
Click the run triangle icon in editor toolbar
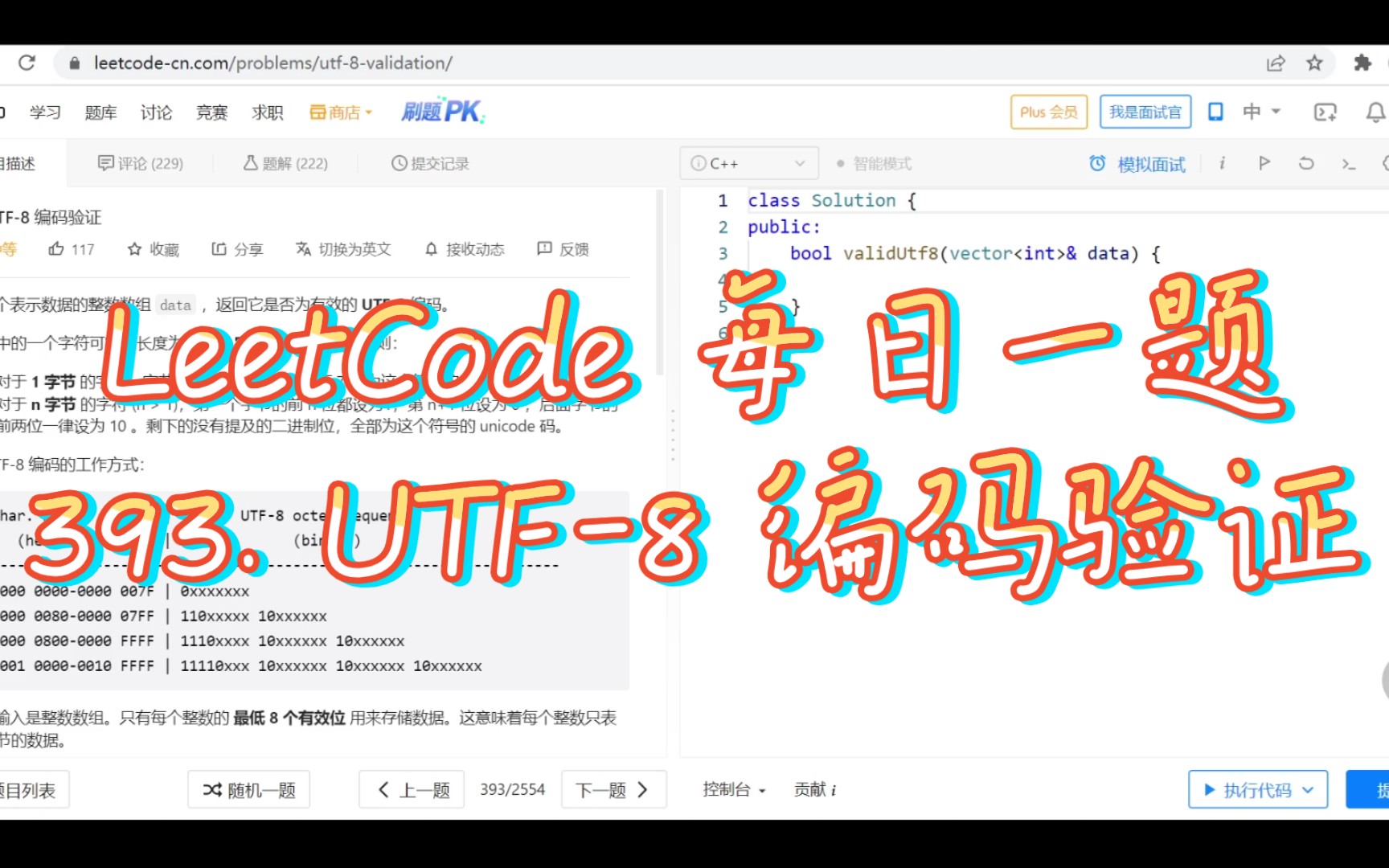point(1264,163)
